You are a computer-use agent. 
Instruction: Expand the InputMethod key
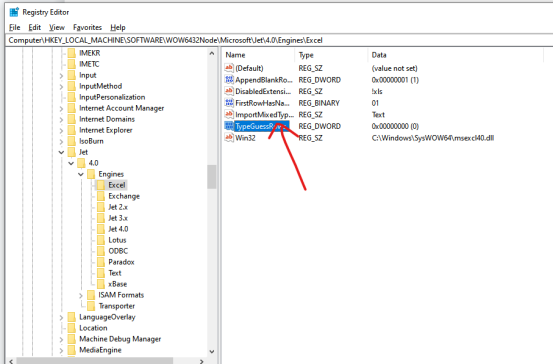pyautogui.click(x=61, y=87)
